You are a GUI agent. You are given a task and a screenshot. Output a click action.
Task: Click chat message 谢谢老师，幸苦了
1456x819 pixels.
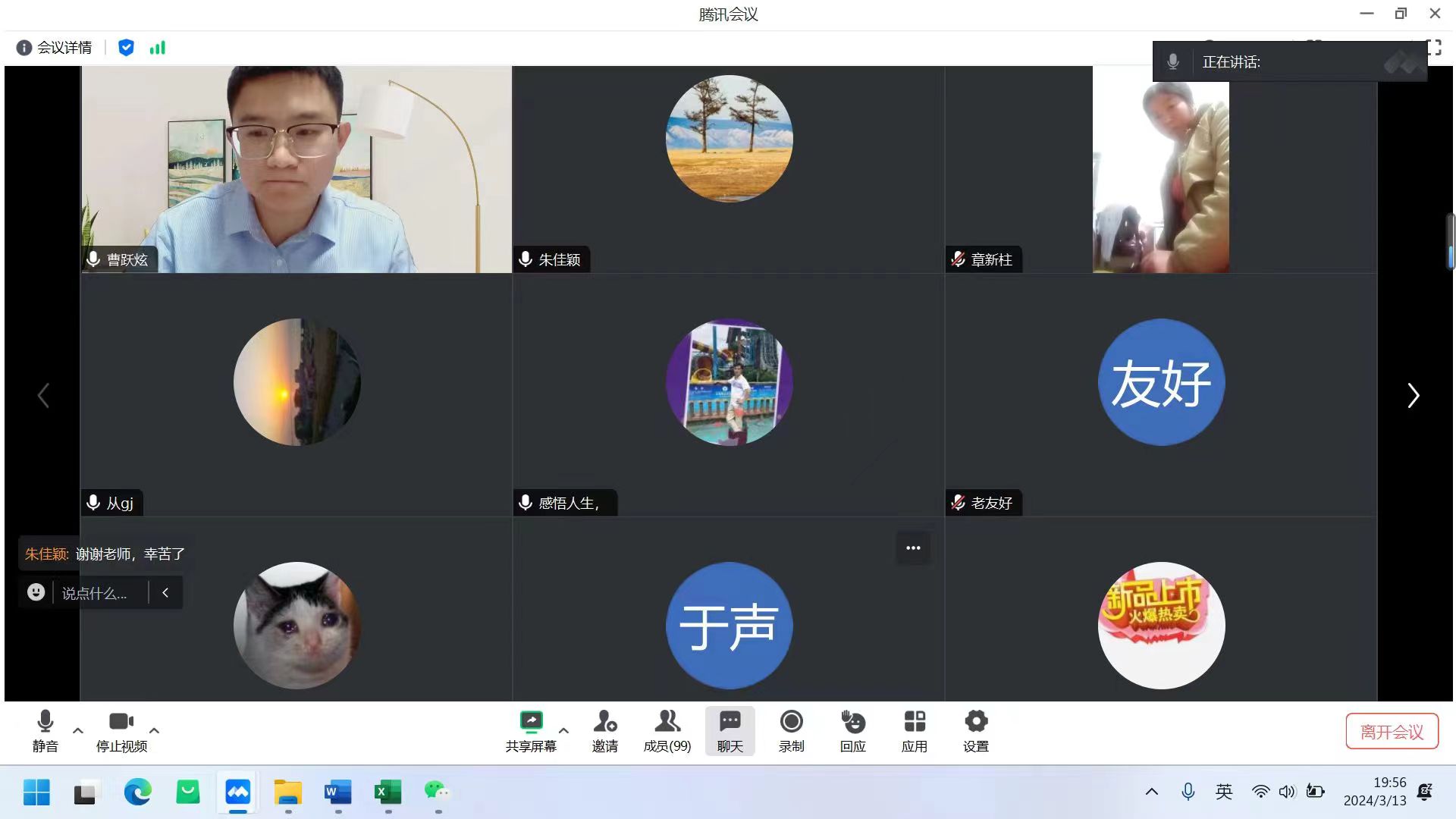pos(130,554)
